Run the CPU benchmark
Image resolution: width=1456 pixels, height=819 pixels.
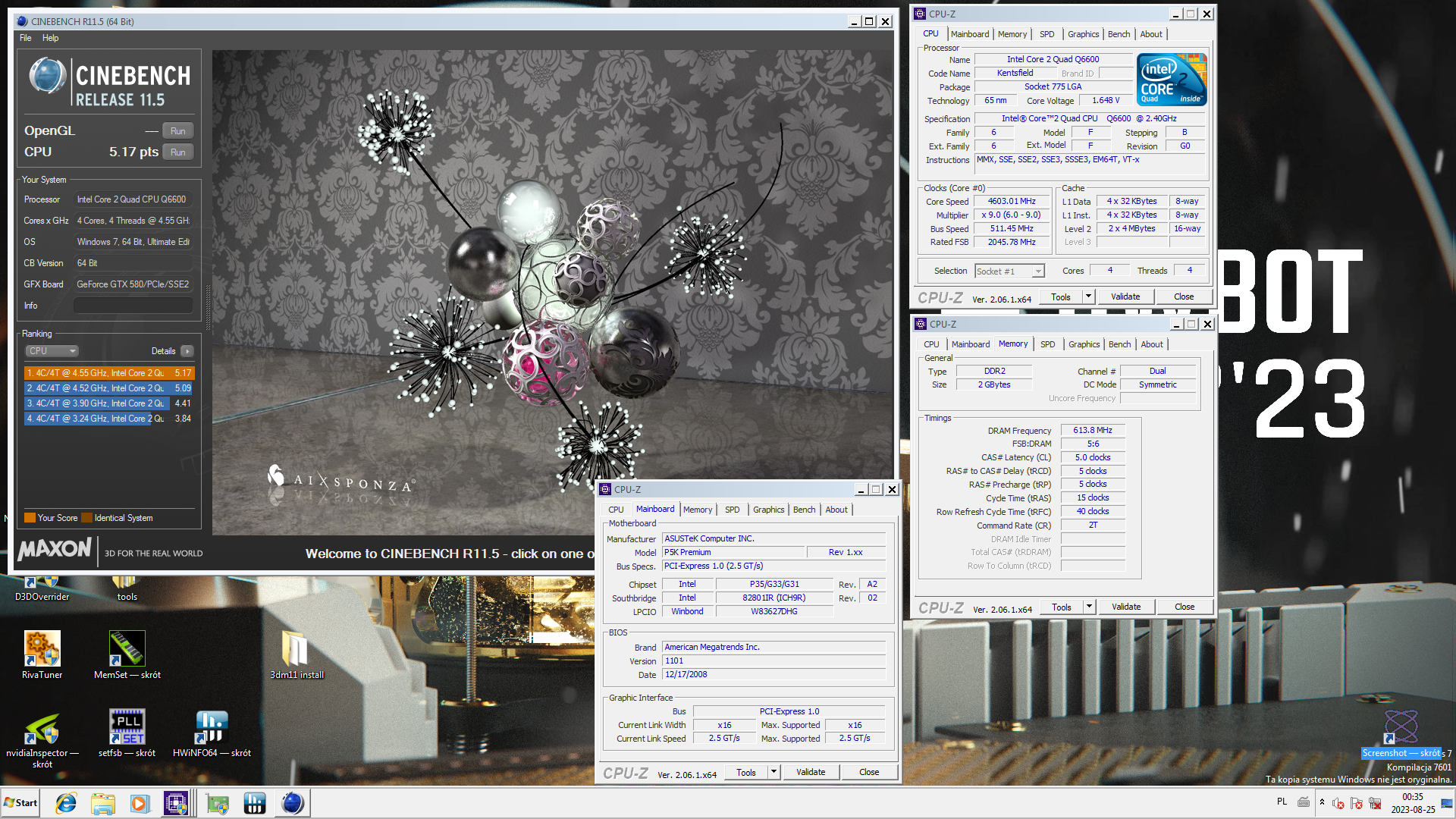click(x=177, y=152)
